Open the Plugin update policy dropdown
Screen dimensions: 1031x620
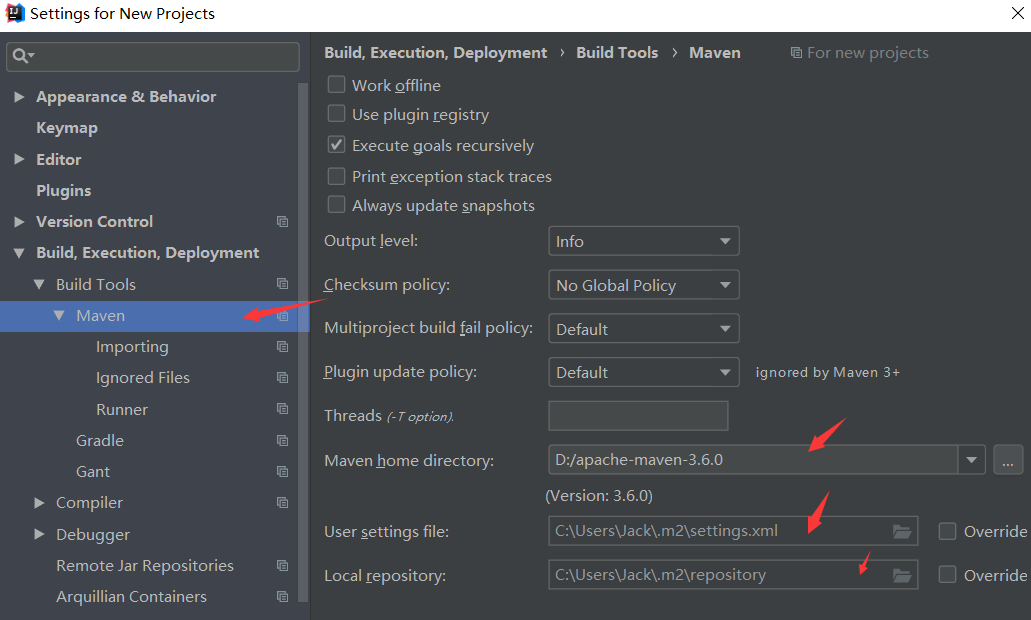pos(644,372)
